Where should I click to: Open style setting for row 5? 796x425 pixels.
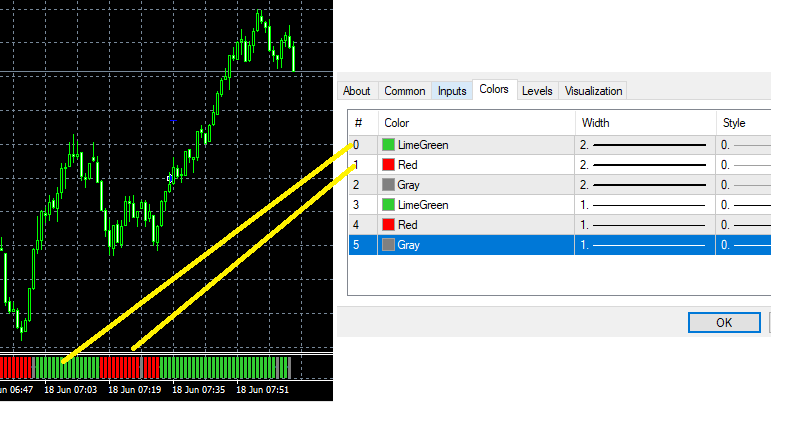(744, 245)
